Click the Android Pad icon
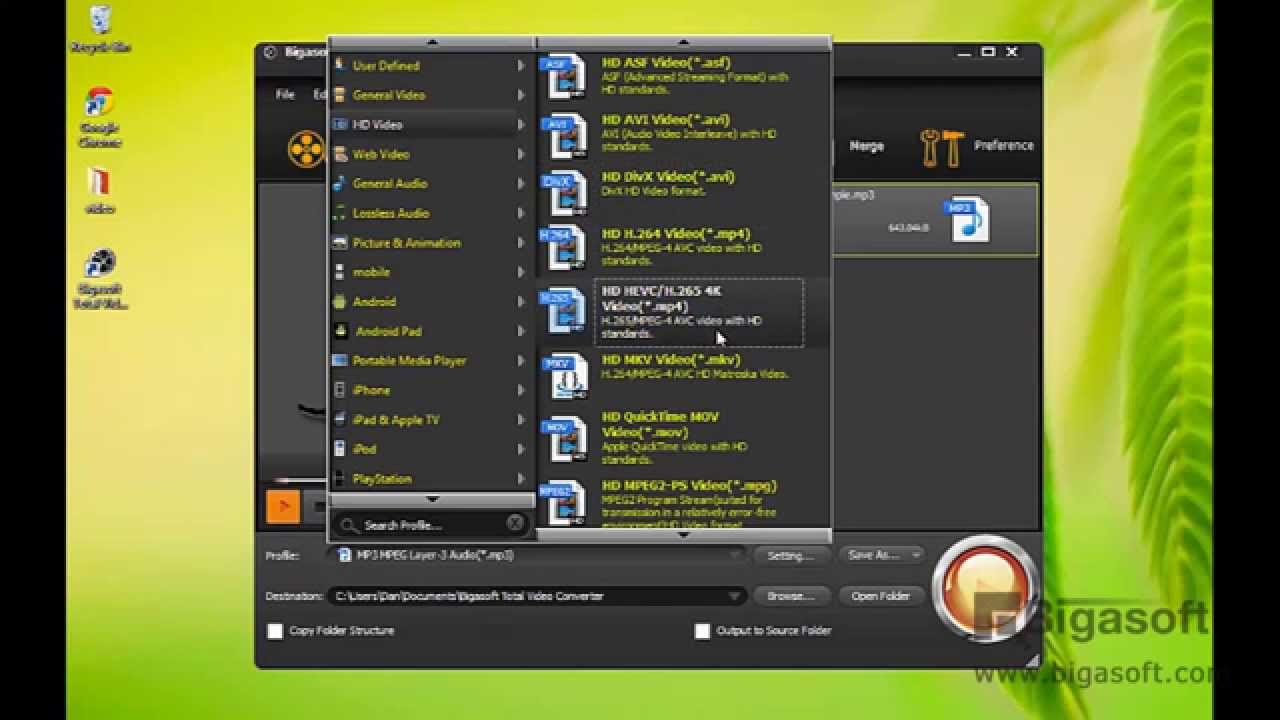 click(x=341, y=331)
